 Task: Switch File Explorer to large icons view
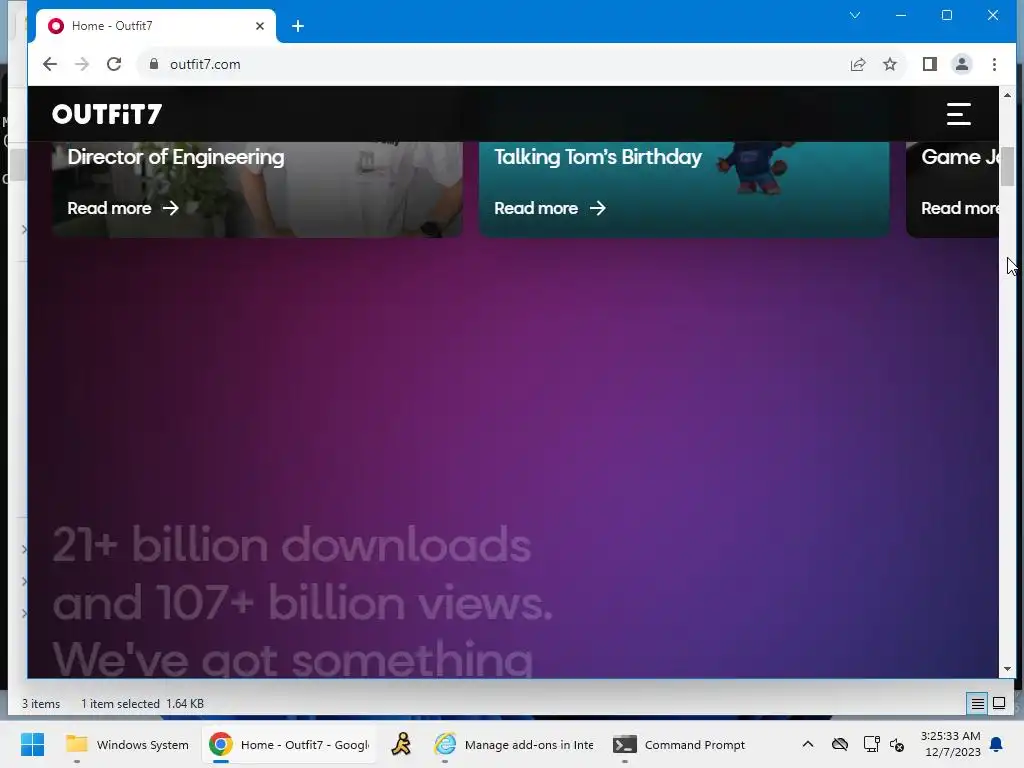[999, 703]
